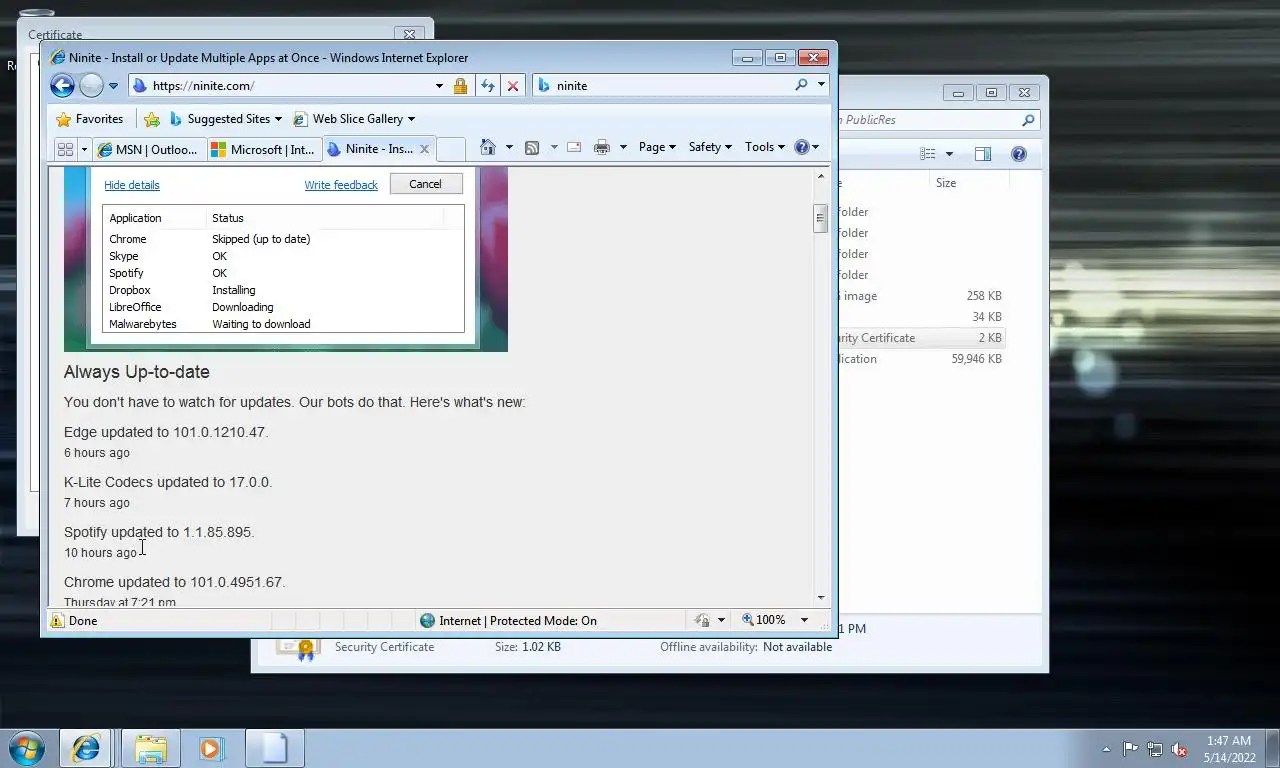
Task: Click the Print icon
Action: (x=602, y=147)
